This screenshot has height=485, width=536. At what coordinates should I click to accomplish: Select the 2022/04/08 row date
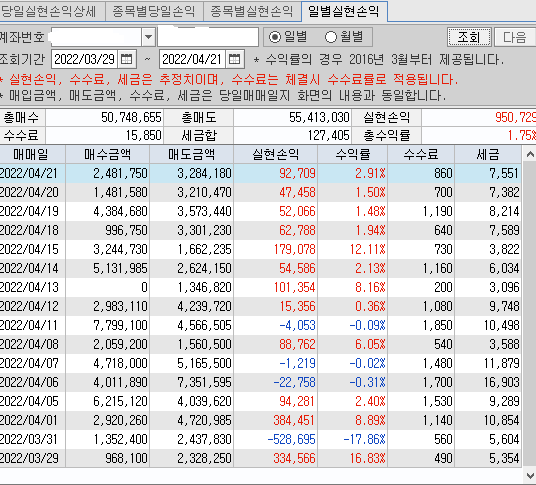pos(29,344)
